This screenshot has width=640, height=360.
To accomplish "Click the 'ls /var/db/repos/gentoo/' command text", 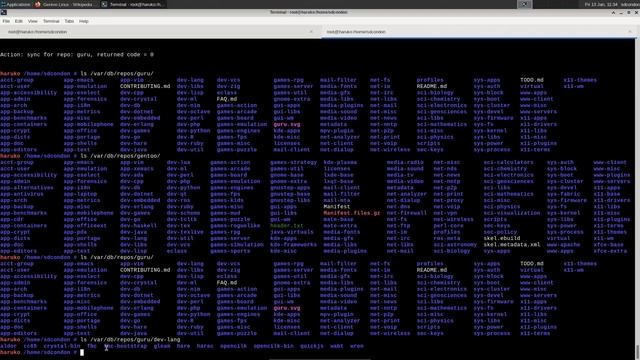I will [x=120, y=156].
